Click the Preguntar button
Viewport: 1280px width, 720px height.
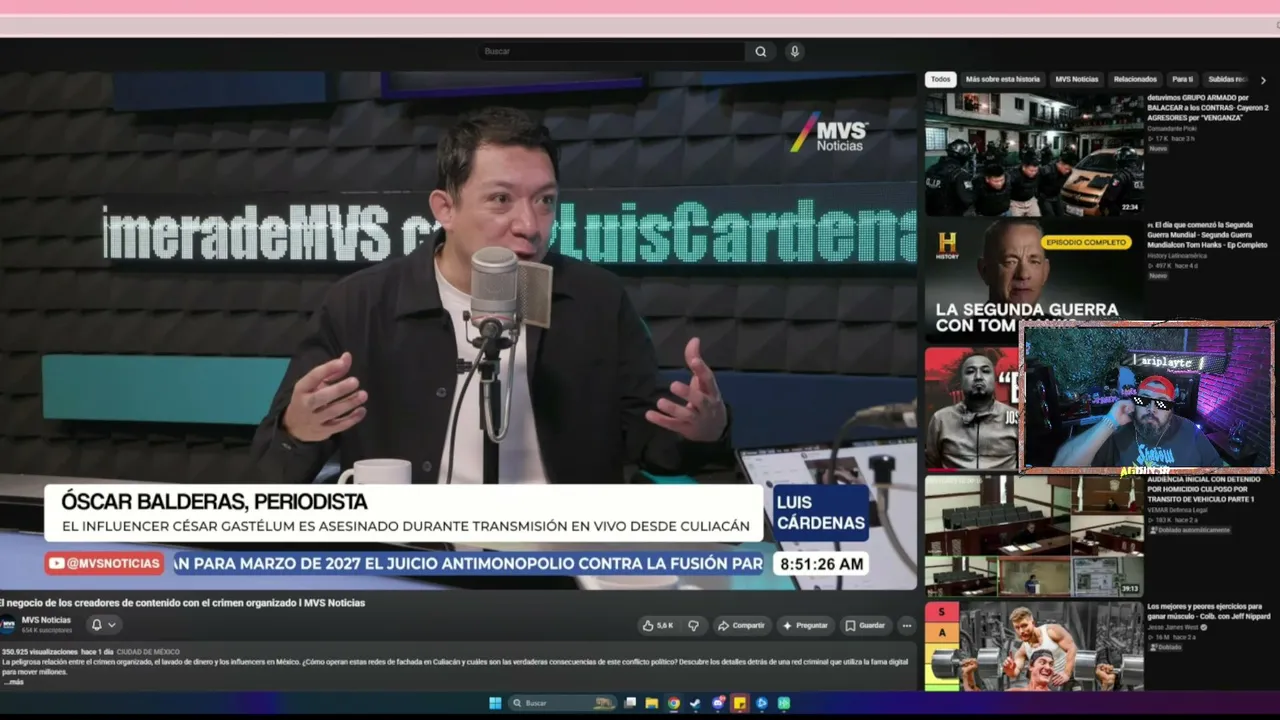click(806, 626)
